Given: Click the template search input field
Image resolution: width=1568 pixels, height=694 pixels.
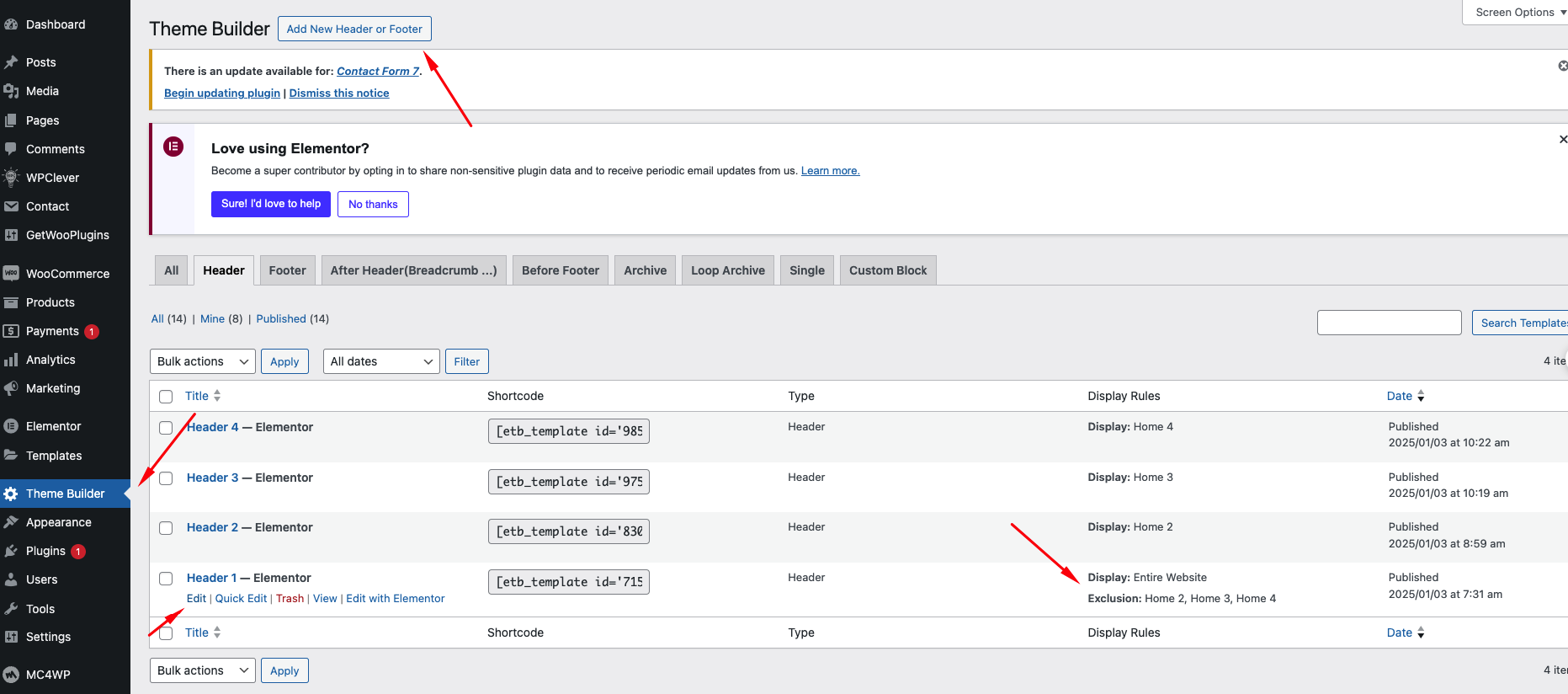Looking at the screenshot, I should (x=1389, y=323).
